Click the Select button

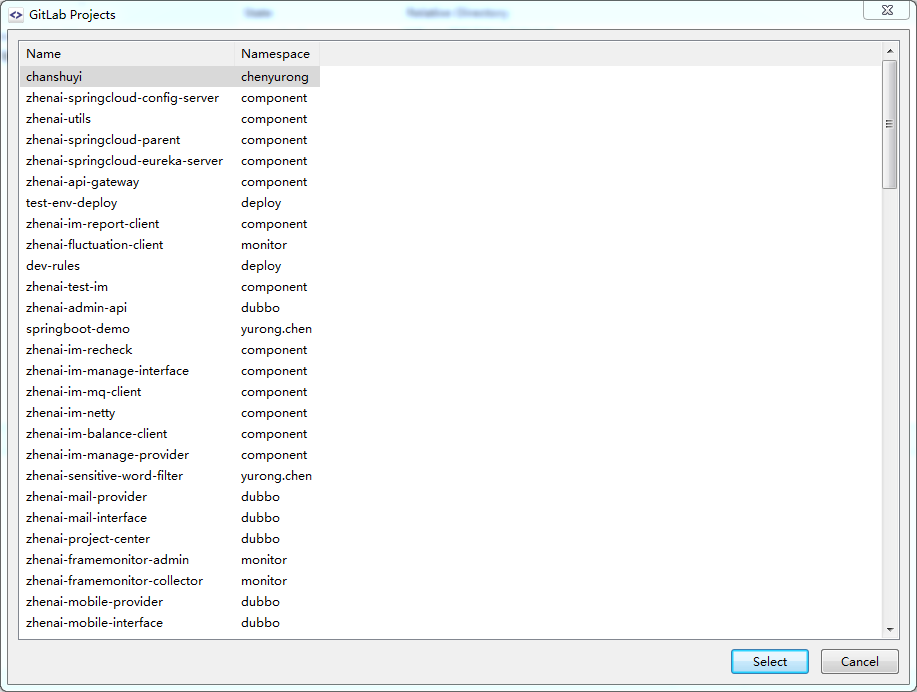[x=769, y=661]
